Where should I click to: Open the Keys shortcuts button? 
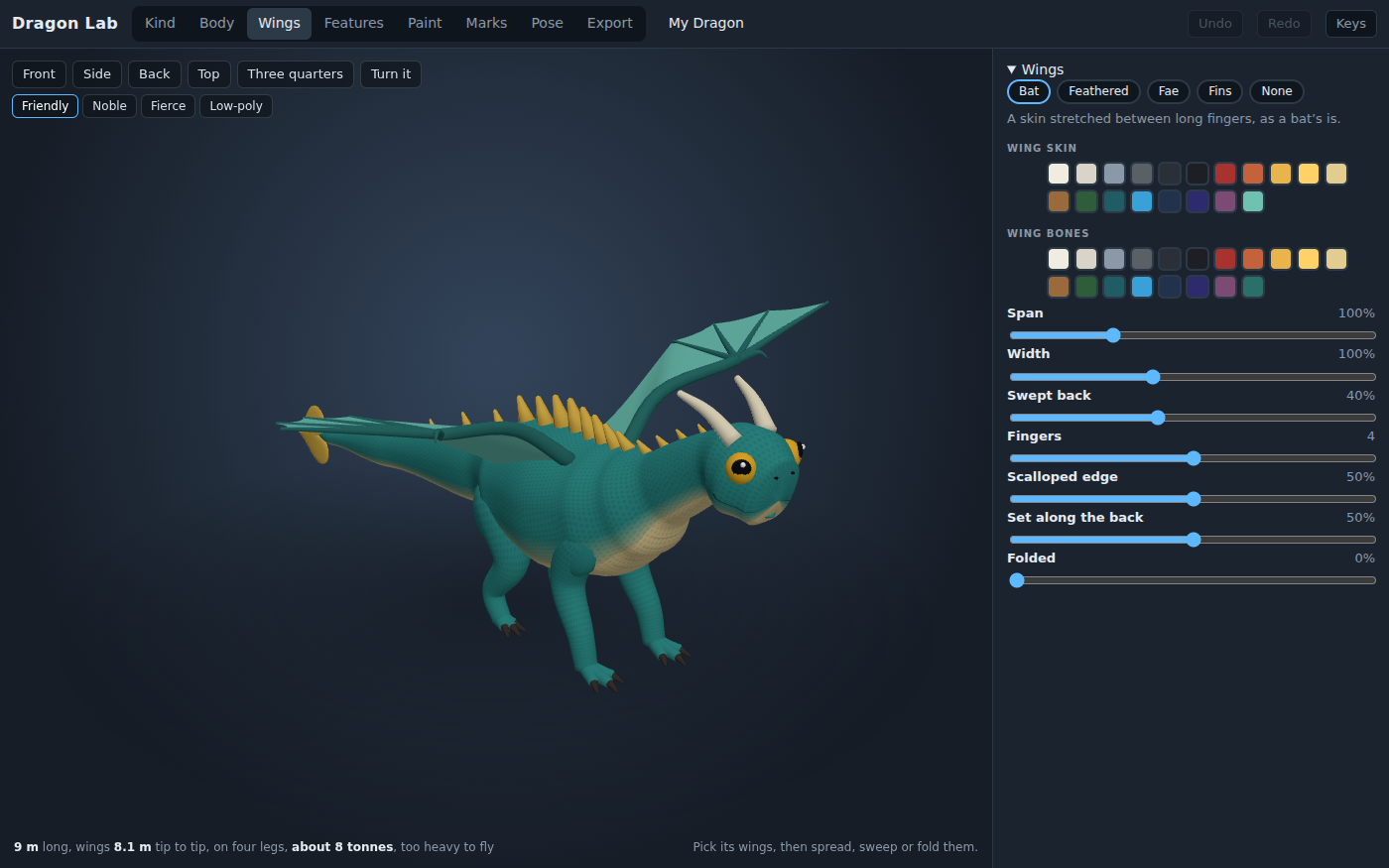pyautogui.click(x=1351, y=24)
